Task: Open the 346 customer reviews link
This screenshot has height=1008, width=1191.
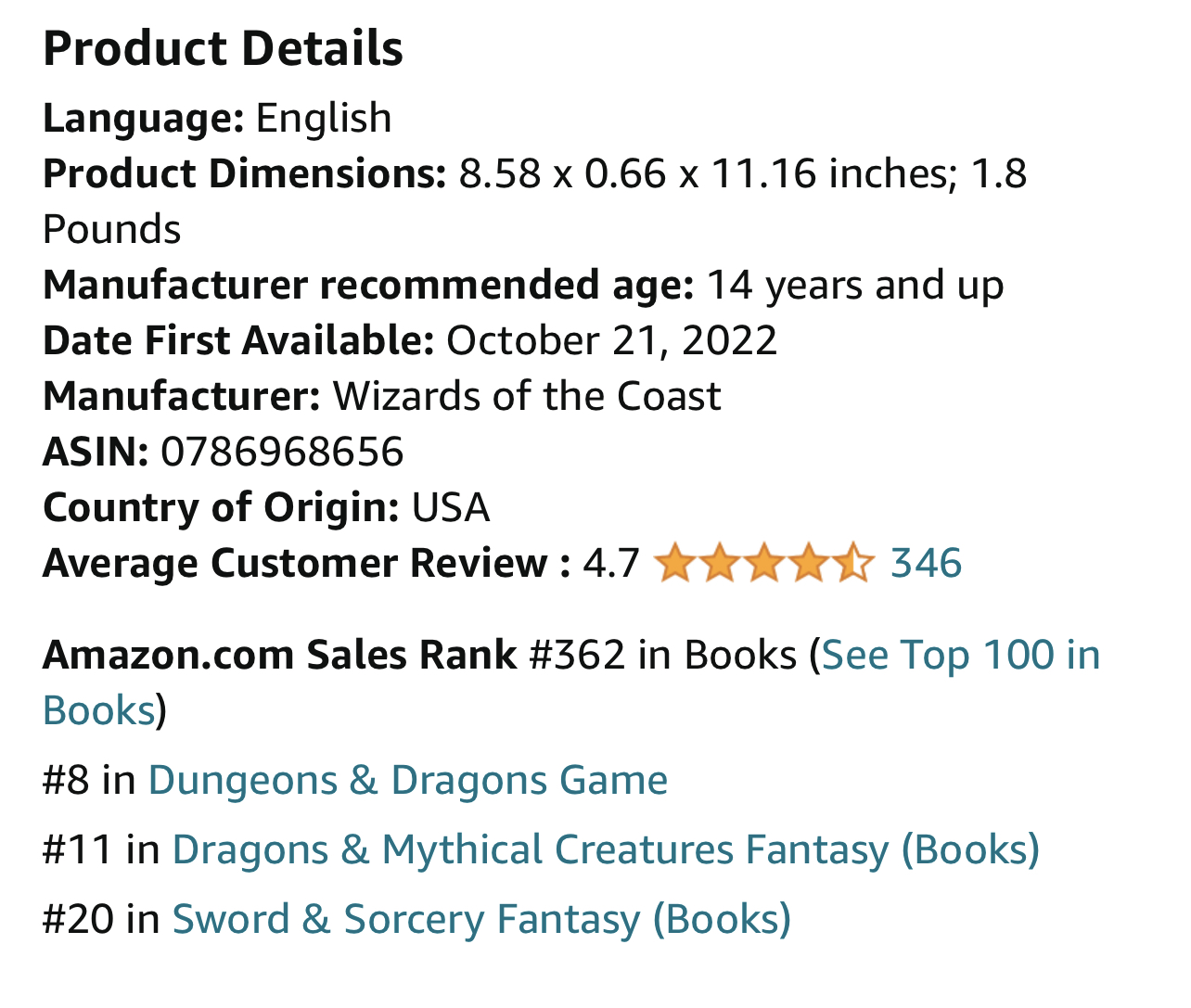Action: click(x=926, y=564)
